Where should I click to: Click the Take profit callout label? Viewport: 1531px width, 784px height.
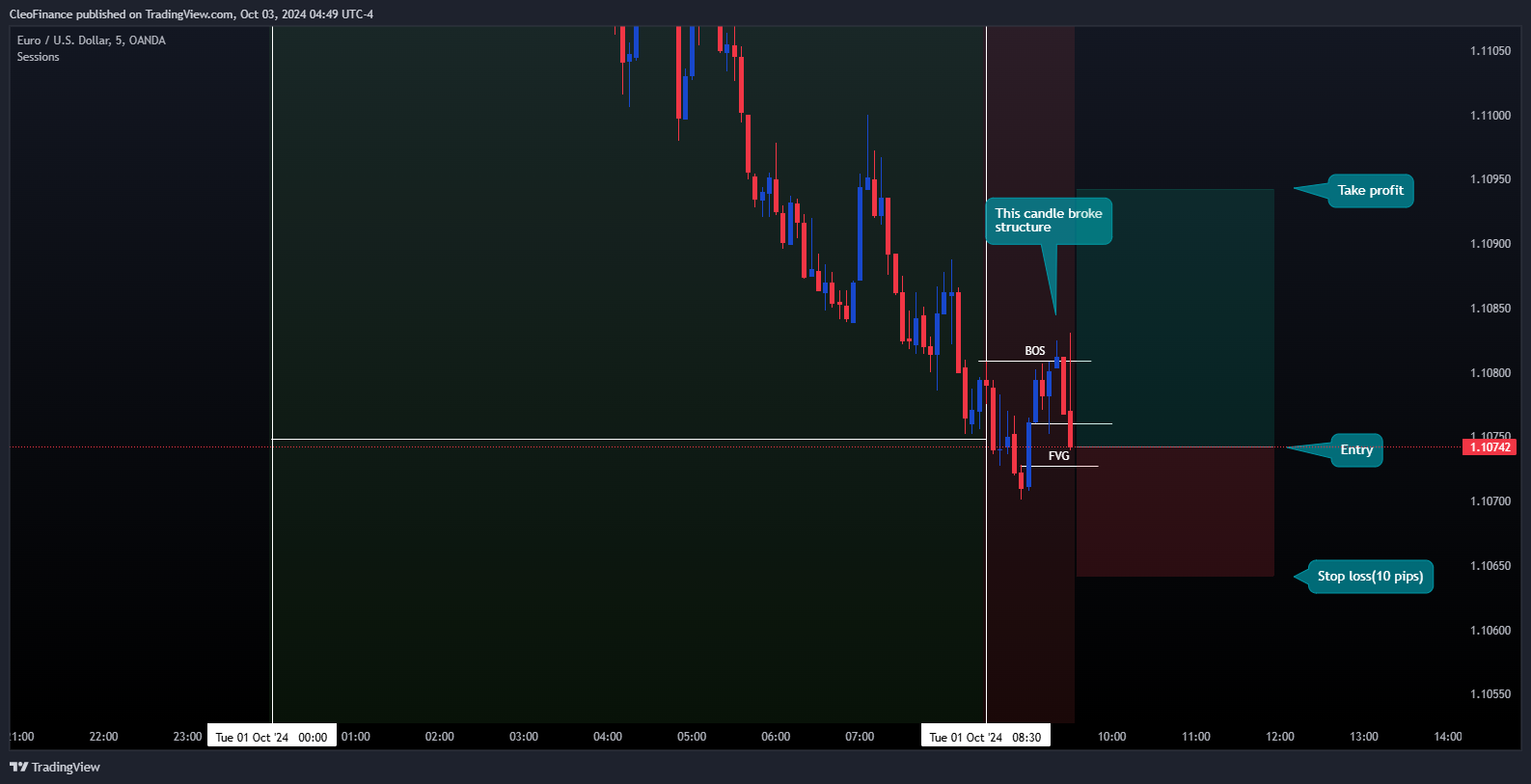pos(1370,191)
